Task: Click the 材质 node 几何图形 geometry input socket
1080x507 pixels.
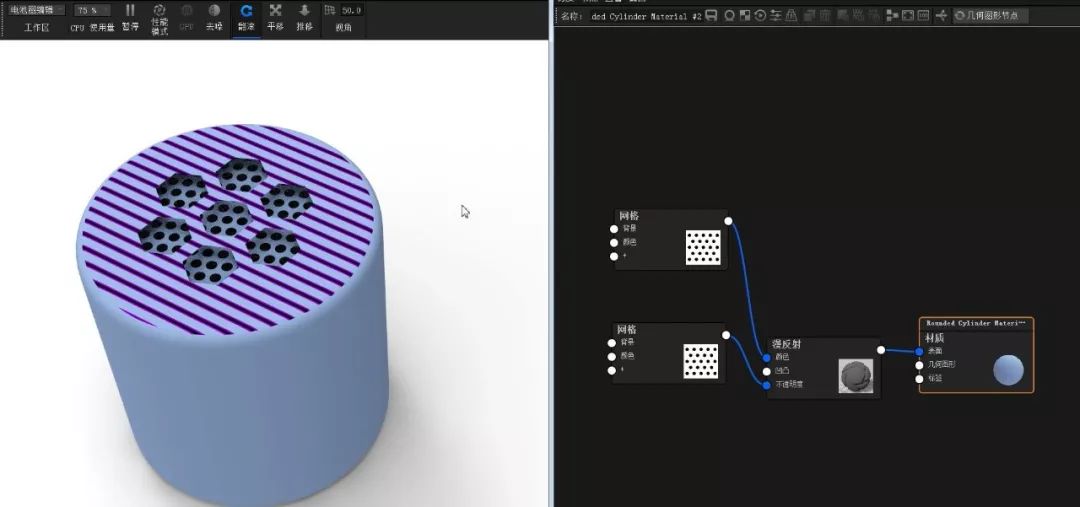Action: (x=919, y=365)
